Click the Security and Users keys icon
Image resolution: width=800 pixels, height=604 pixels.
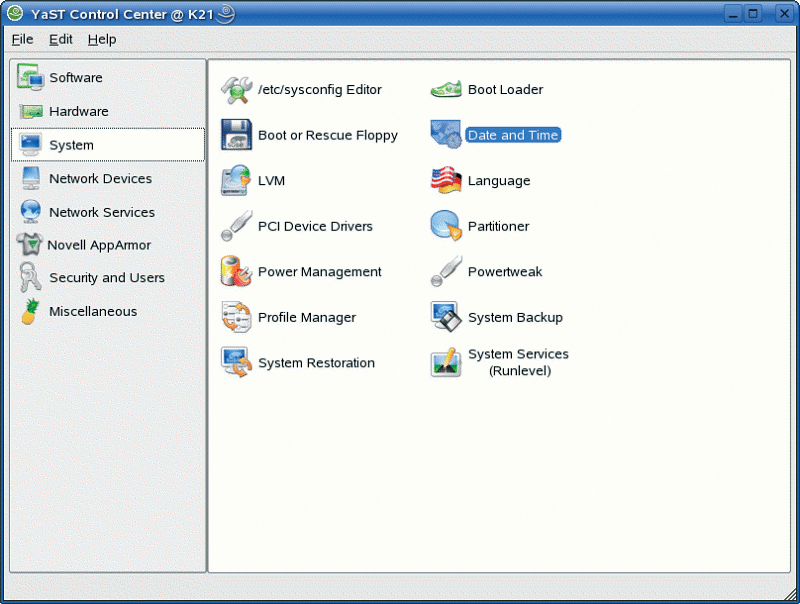pos(30,278)
